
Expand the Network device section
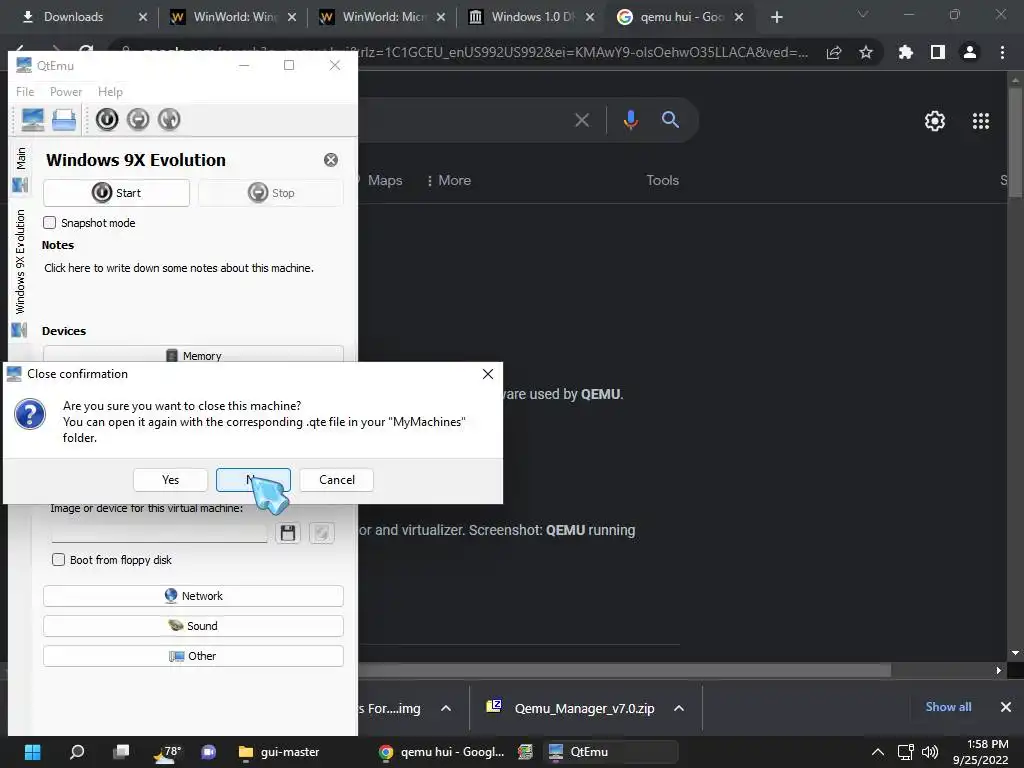[193, 596]
